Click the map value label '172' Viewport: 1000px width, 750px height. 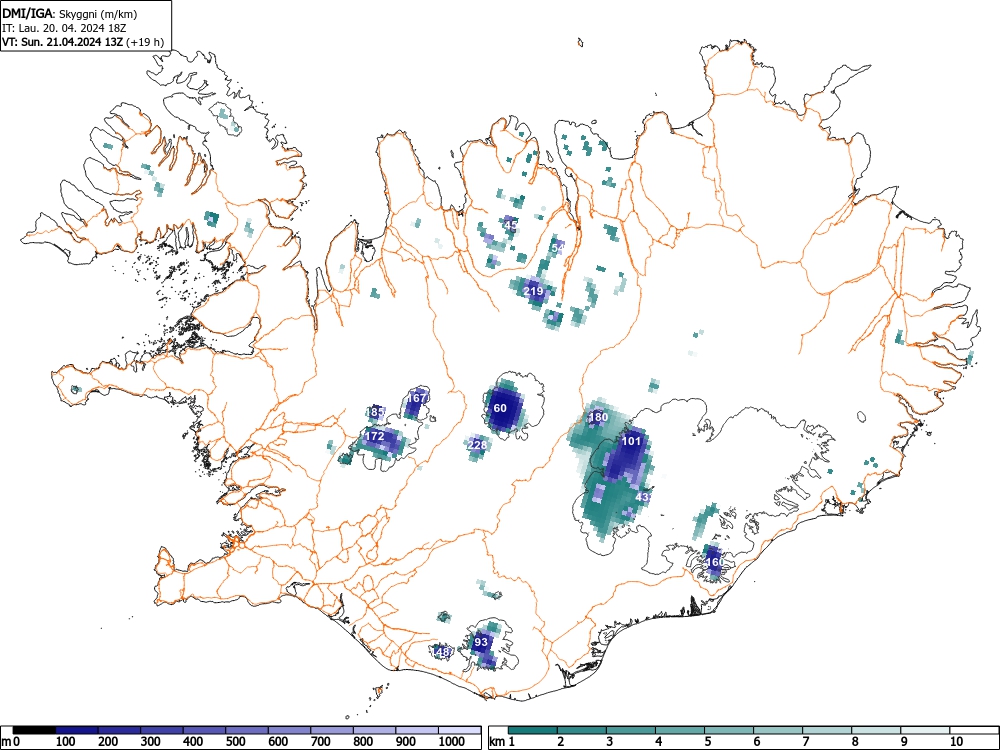coord(374,436)
